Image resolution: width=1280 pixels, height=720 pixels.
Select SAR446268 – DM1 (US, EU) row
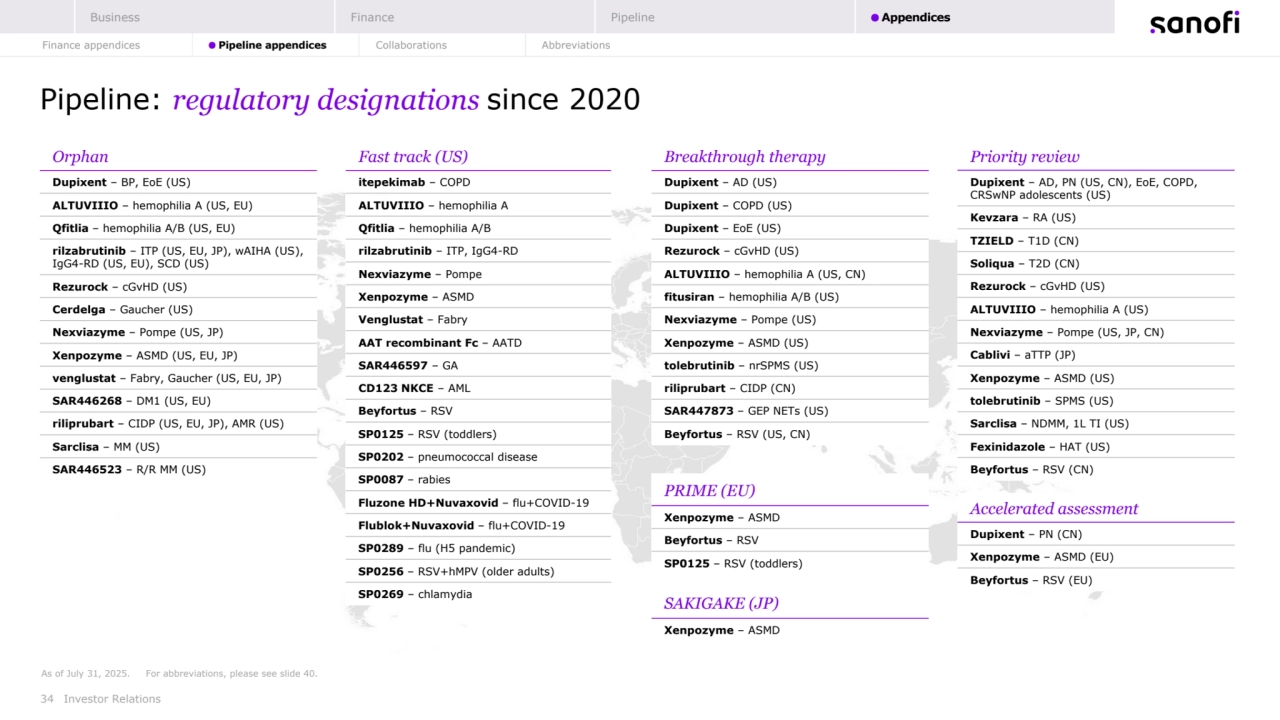pyautogui.click(x=178, y=401)
